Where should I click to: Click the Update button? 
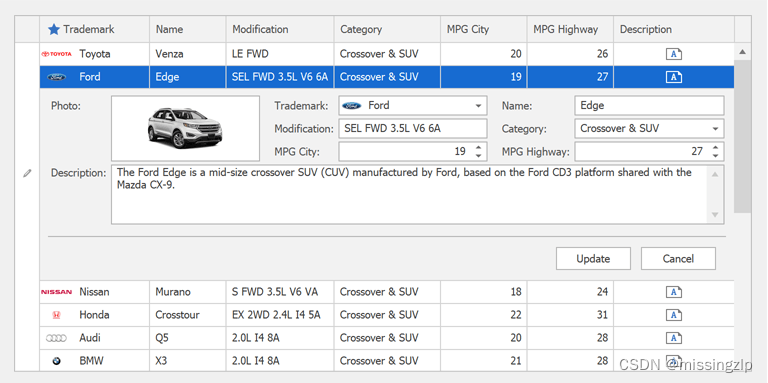[x=593, y=259]
